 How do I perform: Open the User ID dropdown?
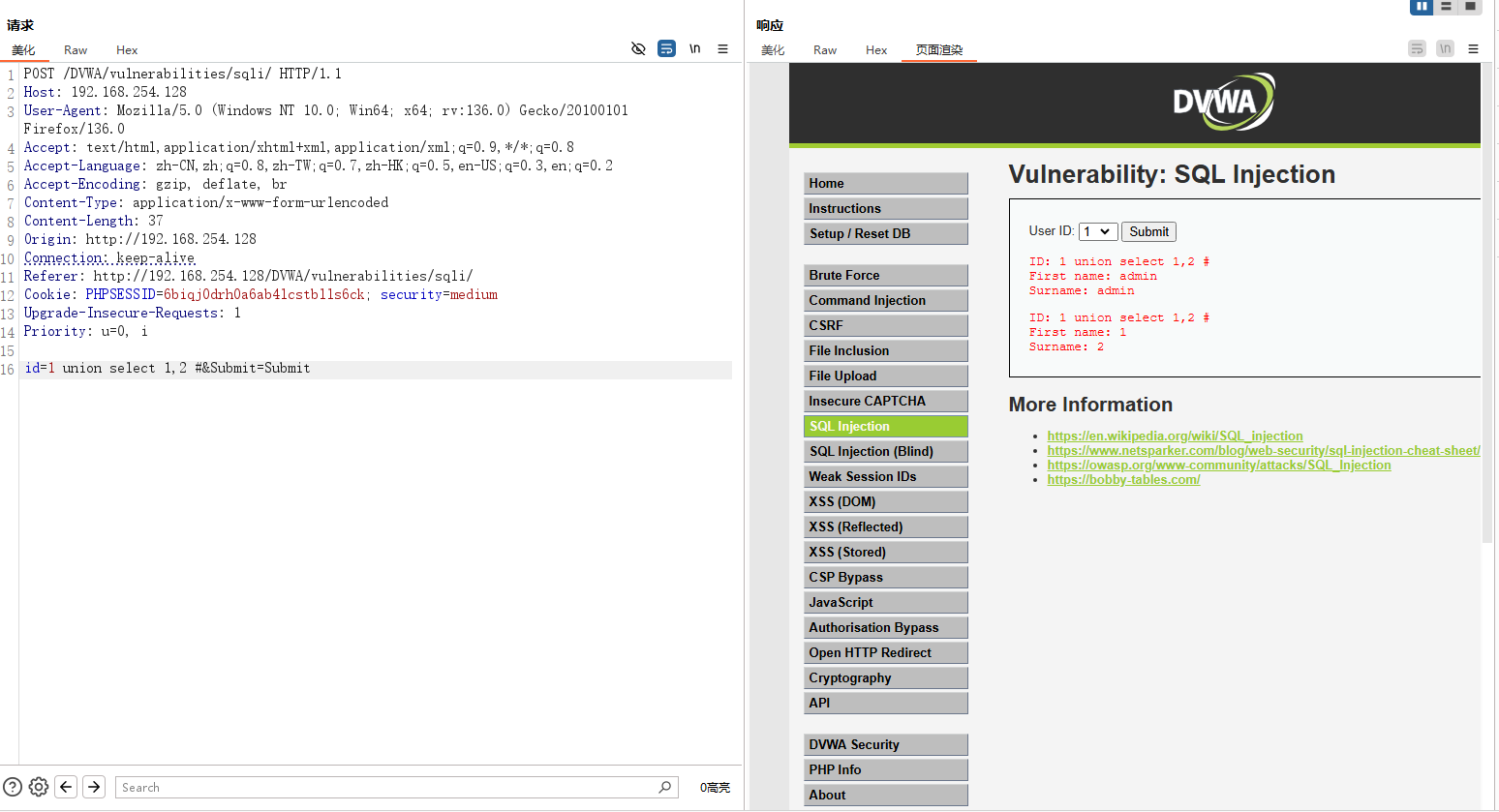(x=1098, y=231)
